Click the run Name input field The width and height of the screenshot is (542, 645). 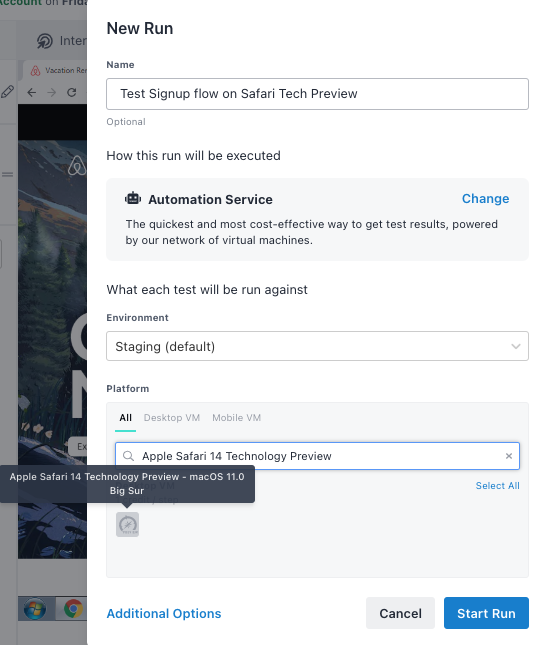pyautogui.click(x=317, y=94)
